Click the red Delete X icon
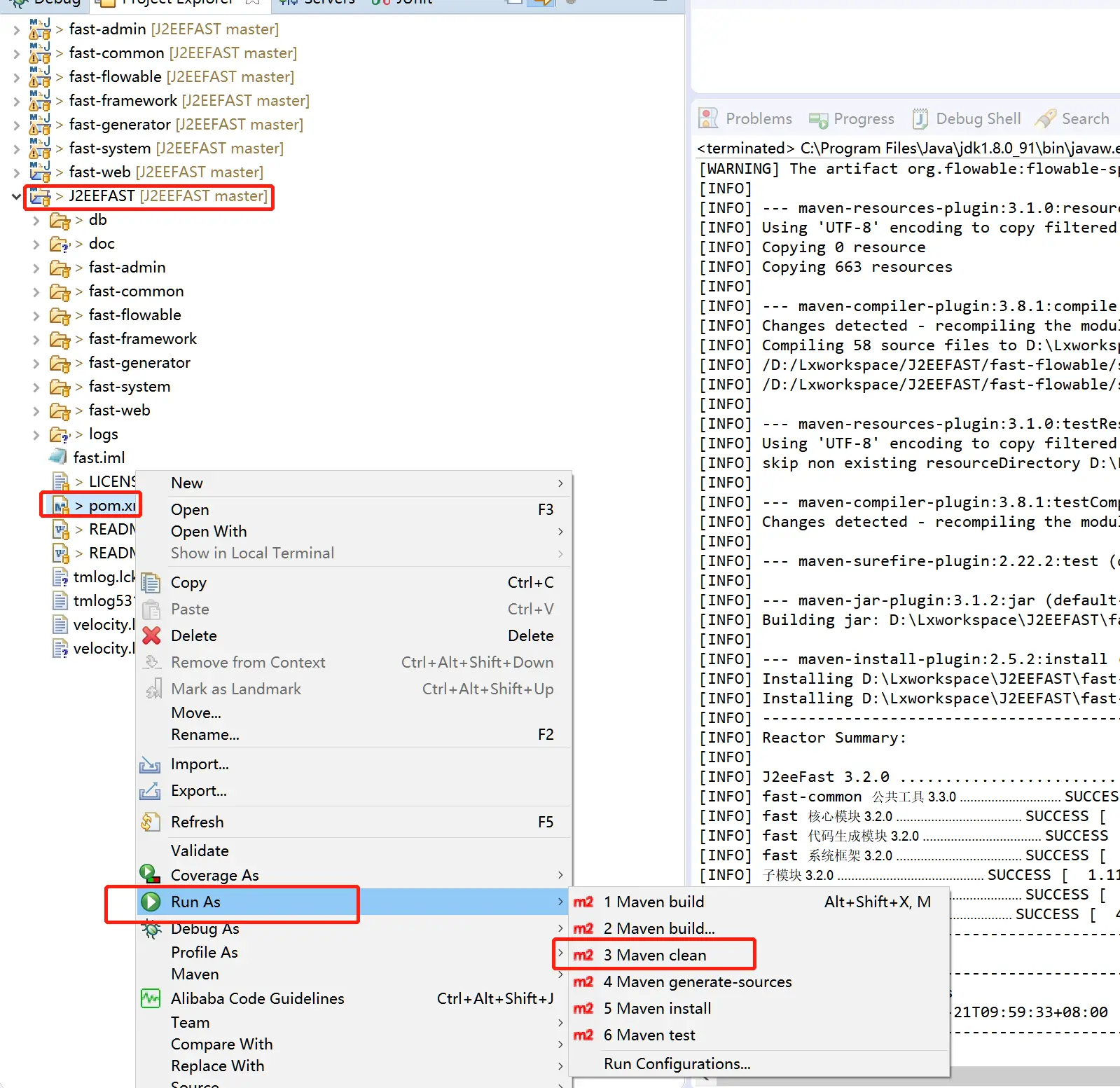The width and height of the screenshot is (1120, 1088). pyautogui.click(x=151, y=636)
